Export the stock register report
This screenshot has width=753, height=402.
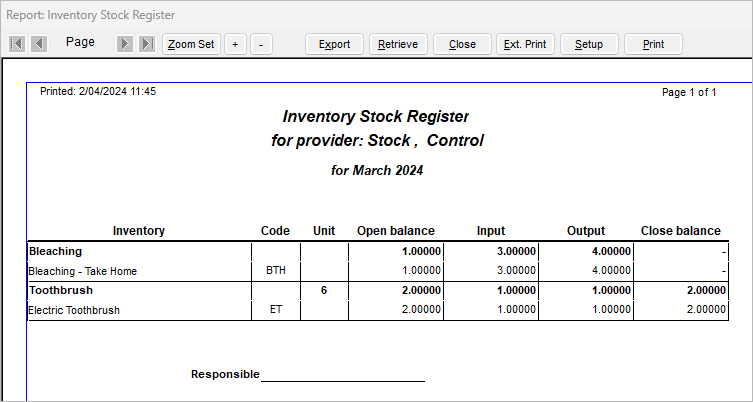tap(334, 44)
